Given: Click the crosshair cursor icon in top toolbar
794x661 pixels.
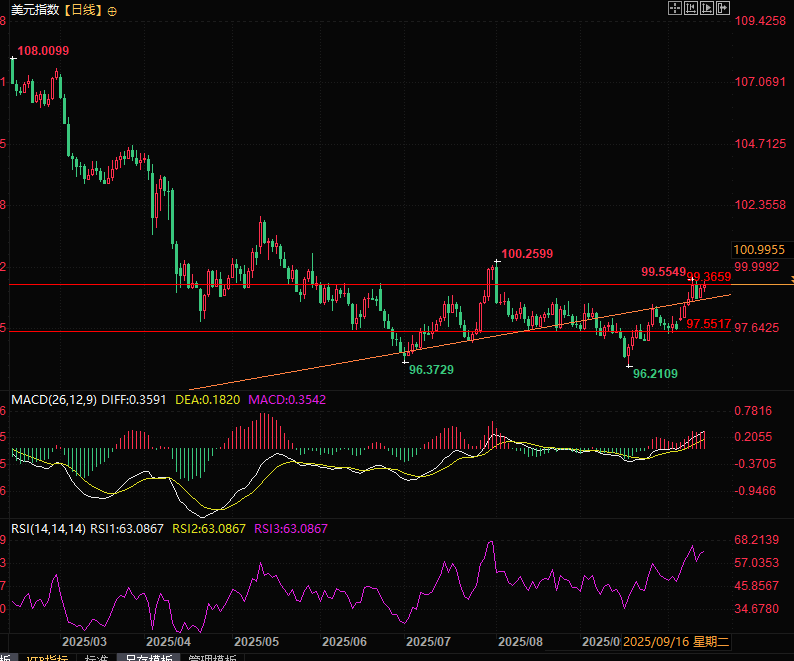Looking at the screenshot, I should tap(673, 8).
